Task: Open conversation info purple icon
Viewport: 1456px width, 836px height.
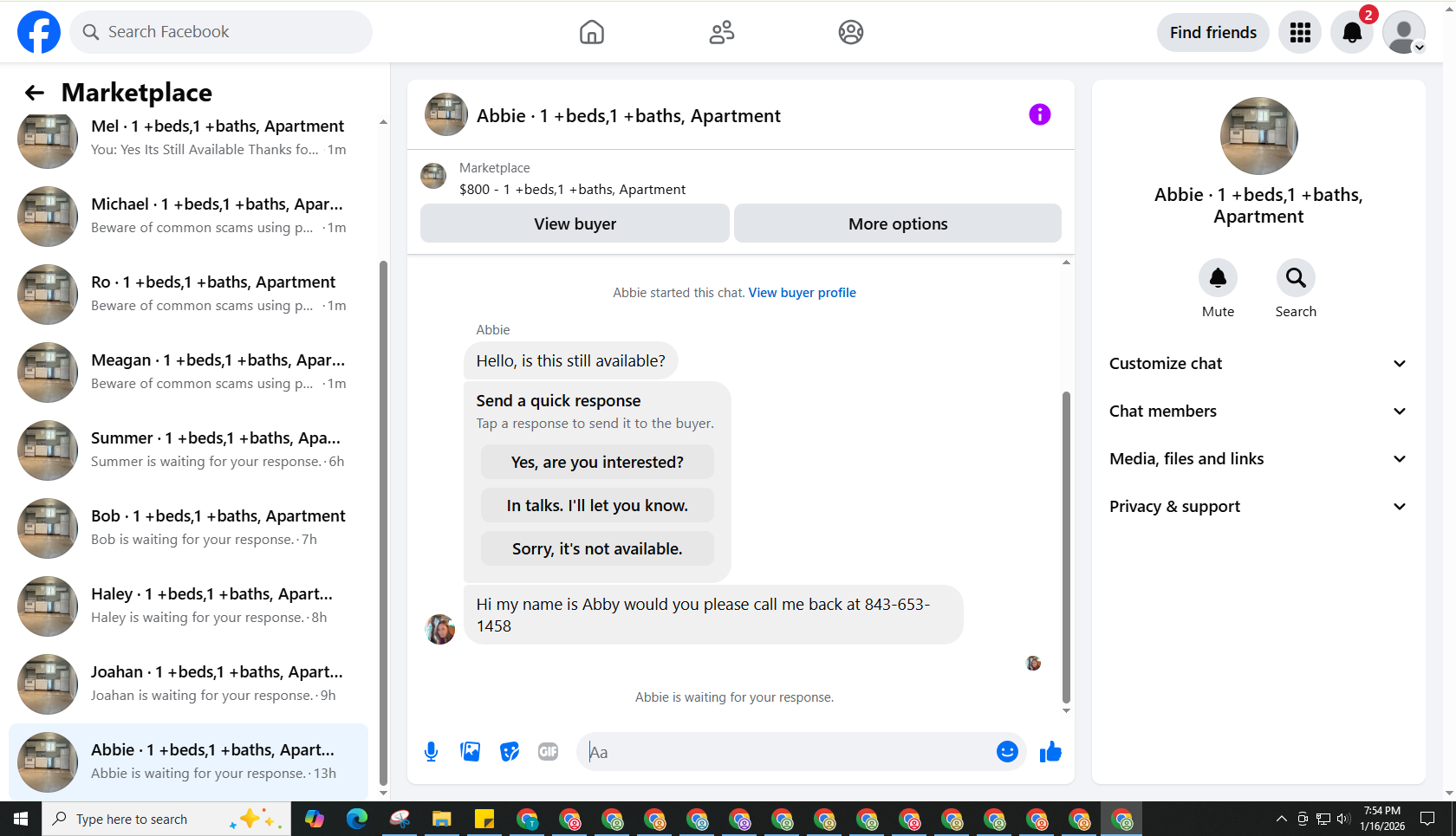Action: tap(1040, 114)
